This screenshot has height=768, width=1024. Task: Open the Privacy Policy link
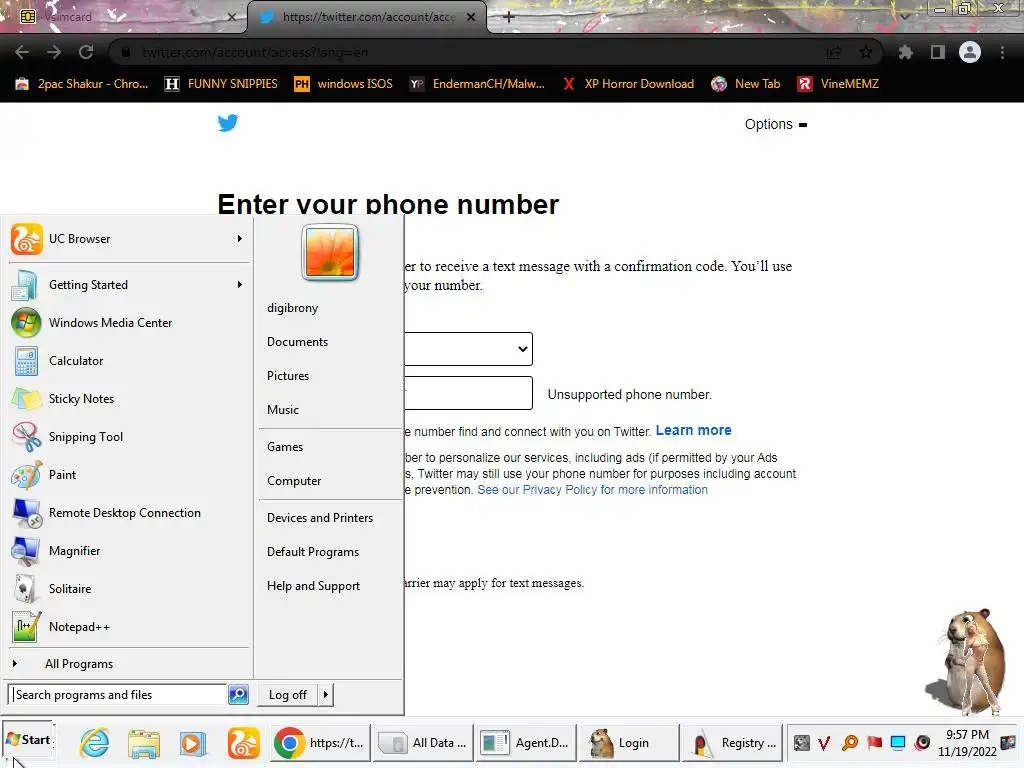592,490
